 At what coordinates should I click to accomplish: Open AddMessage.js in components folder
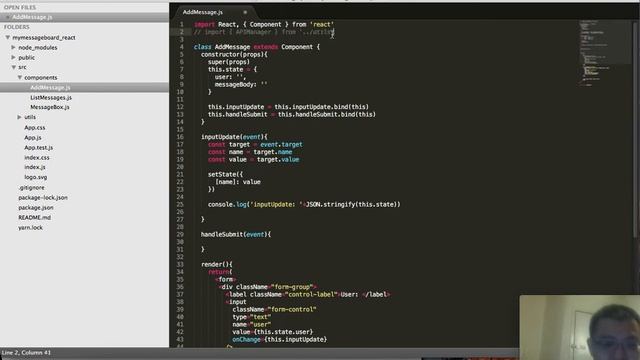point(50,87)
